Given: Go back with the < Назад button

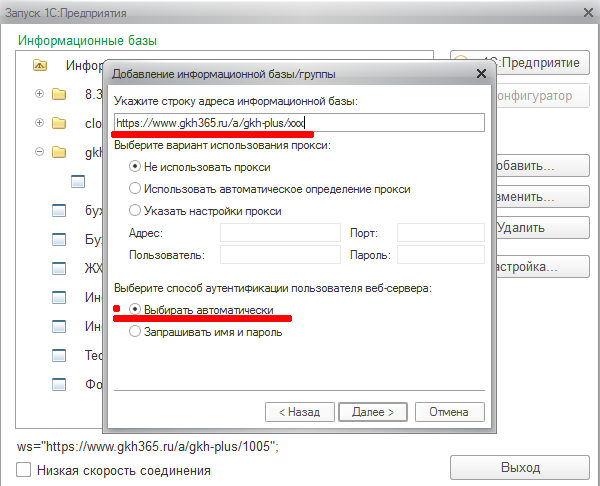Looking at the screenshot, I should coord(300,412).
